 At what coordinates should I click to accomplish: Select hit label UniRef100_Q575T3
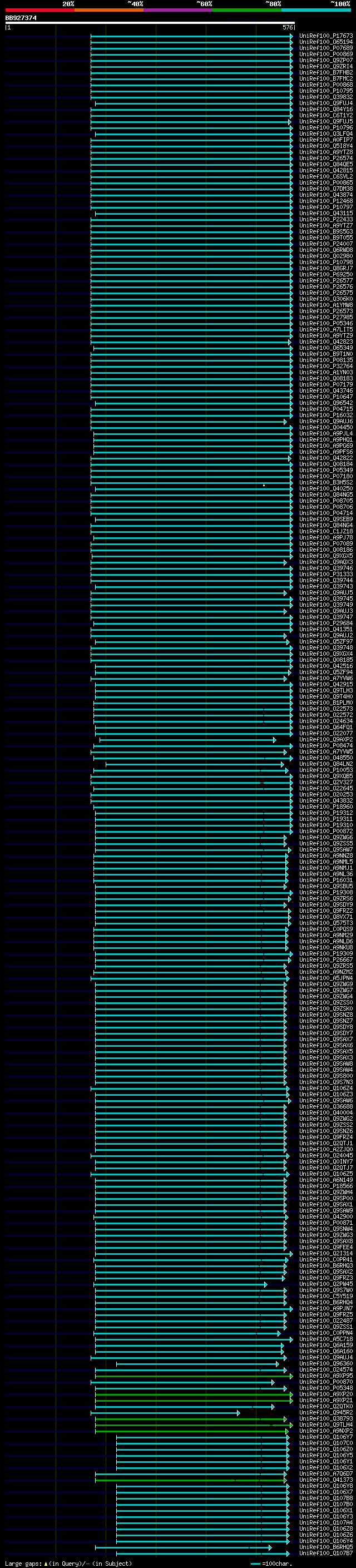[326, 923]
